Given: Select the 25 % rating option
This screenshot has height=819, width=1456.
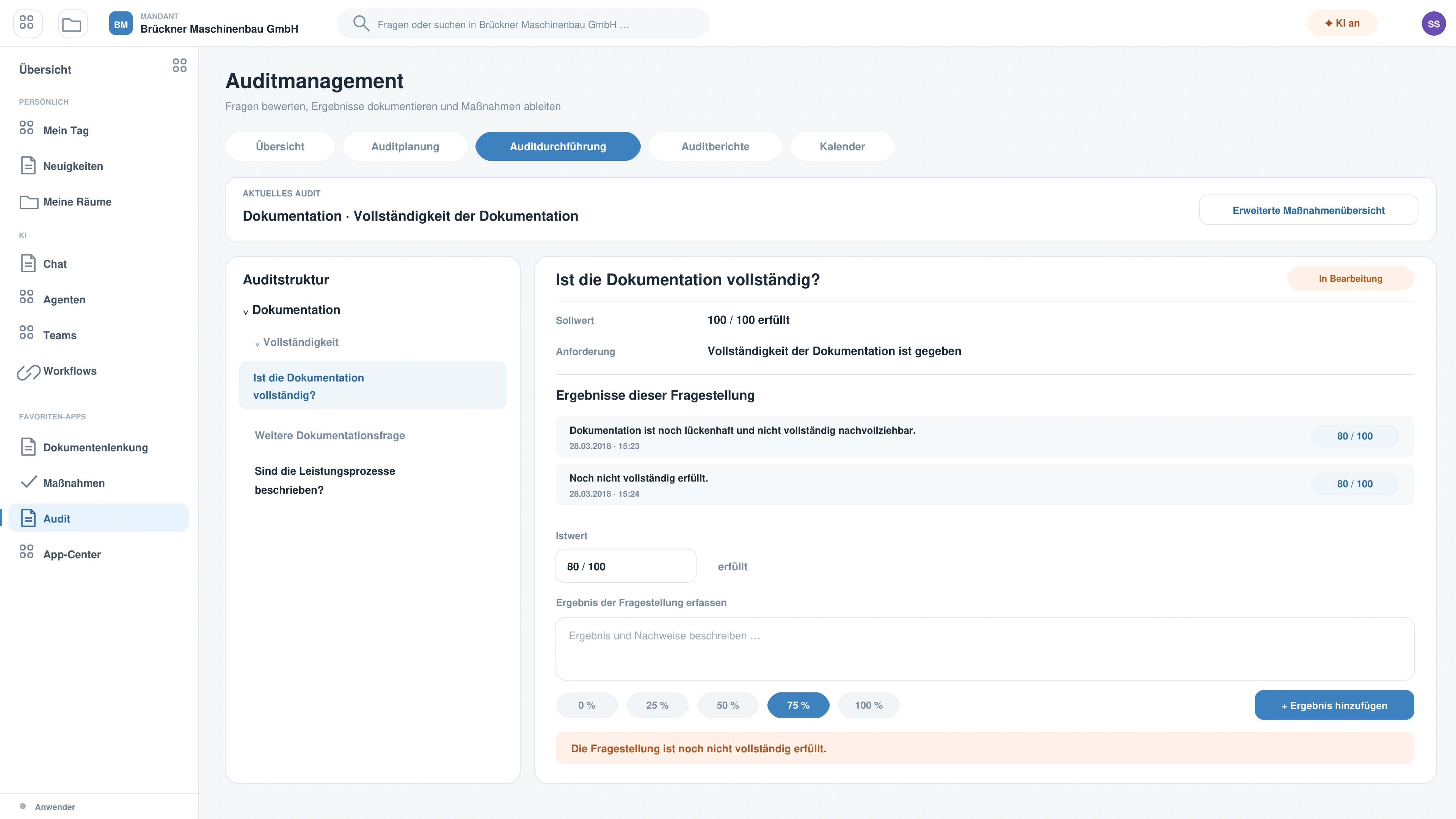Looking at the screenshot, I should click(657, 705).
